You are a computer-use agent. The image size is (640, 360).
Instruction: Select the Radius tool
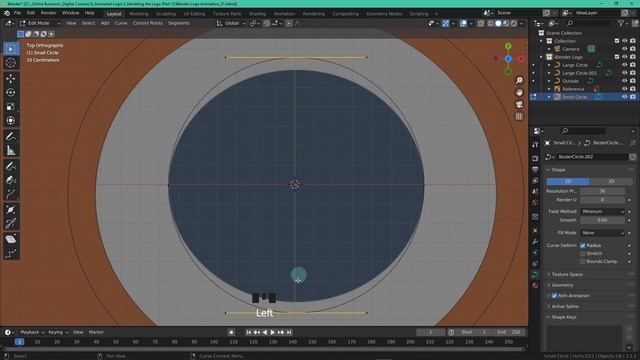click(x=11, y=209)
